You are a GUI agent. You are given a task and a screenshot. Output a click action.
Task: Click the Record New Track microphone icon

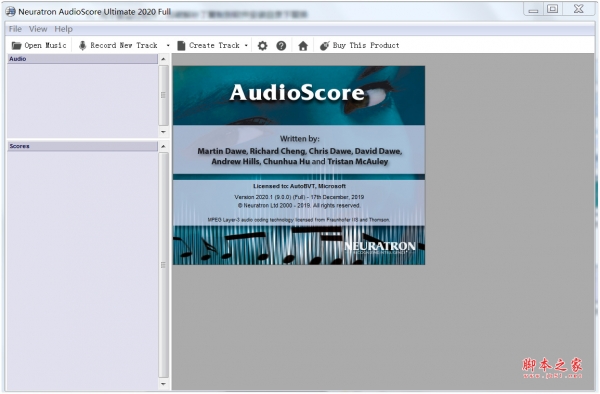pyautogui.click(x=82, y=46)
